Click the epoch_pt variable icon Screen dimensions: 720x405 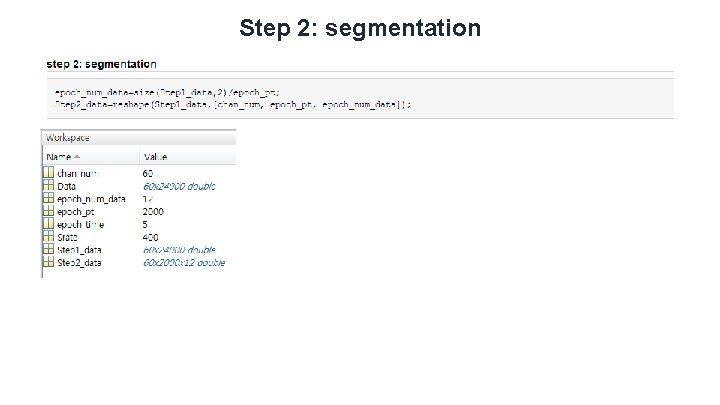(x=49, y=211)
